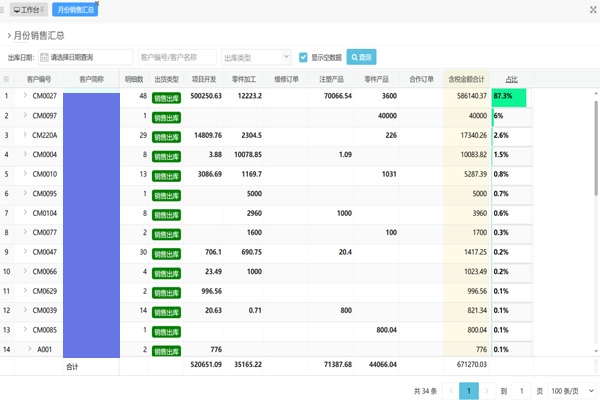
Task: Expand row CM0095
Action: click(x=25, y=193)
